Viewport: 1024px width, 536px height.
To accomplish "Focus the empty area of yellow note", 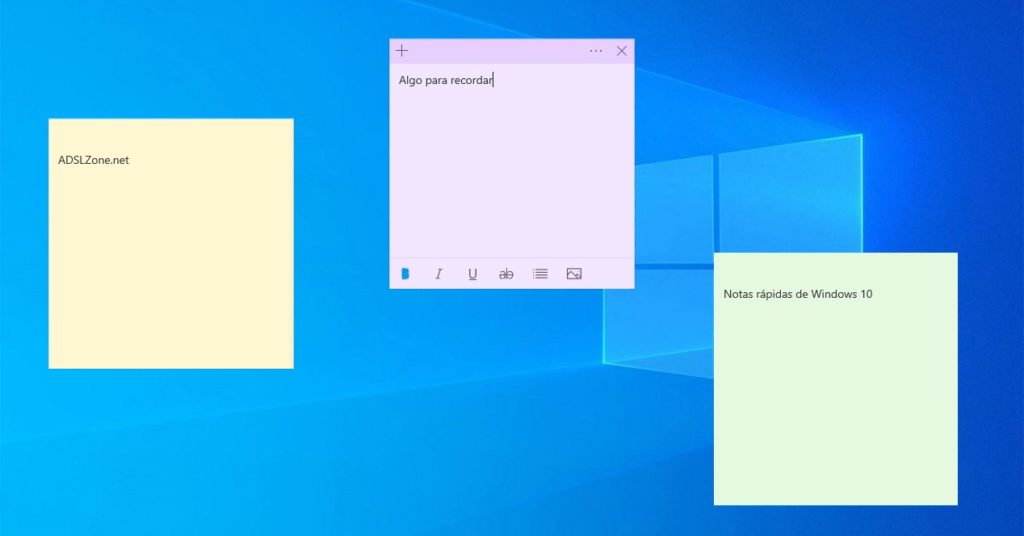I will [170, 270].
